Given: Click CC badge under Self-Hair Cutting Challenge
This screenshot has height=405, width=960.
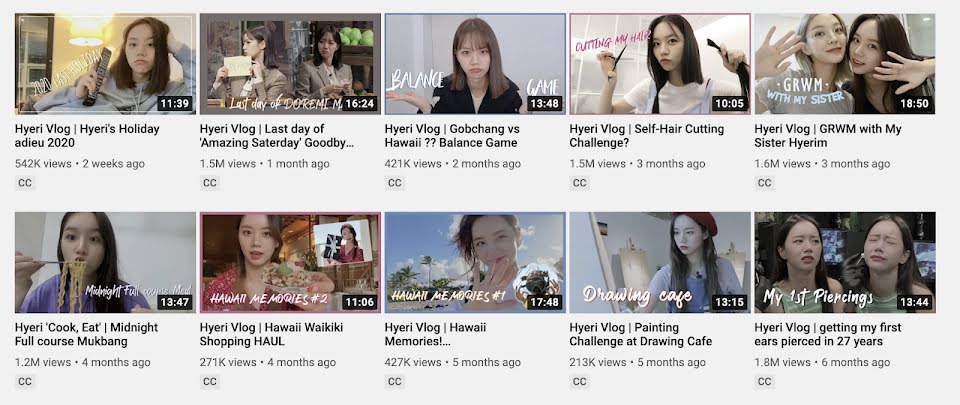Looking at the screenshot, I should click(x=580, y=183).
